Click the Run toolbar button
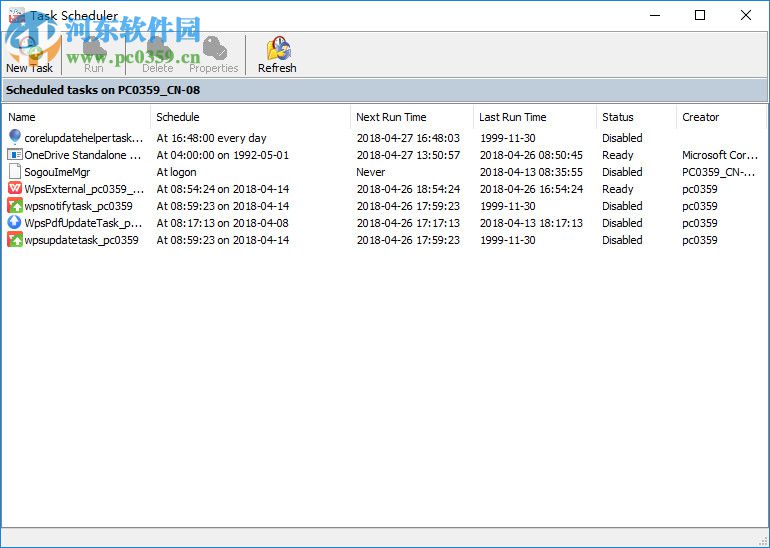The width and height of the screenshot is (770, 548). point(93,55)
